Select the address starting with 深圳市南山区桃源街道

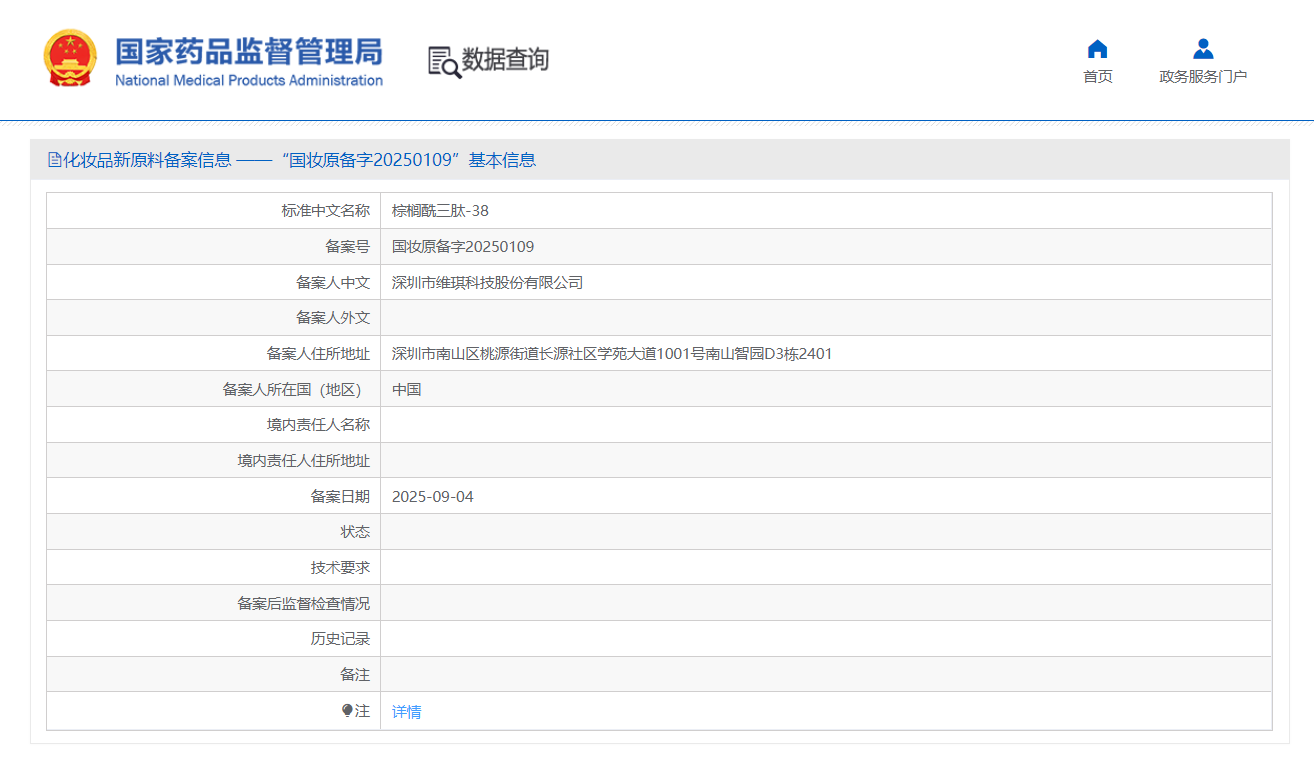point(612,354)
